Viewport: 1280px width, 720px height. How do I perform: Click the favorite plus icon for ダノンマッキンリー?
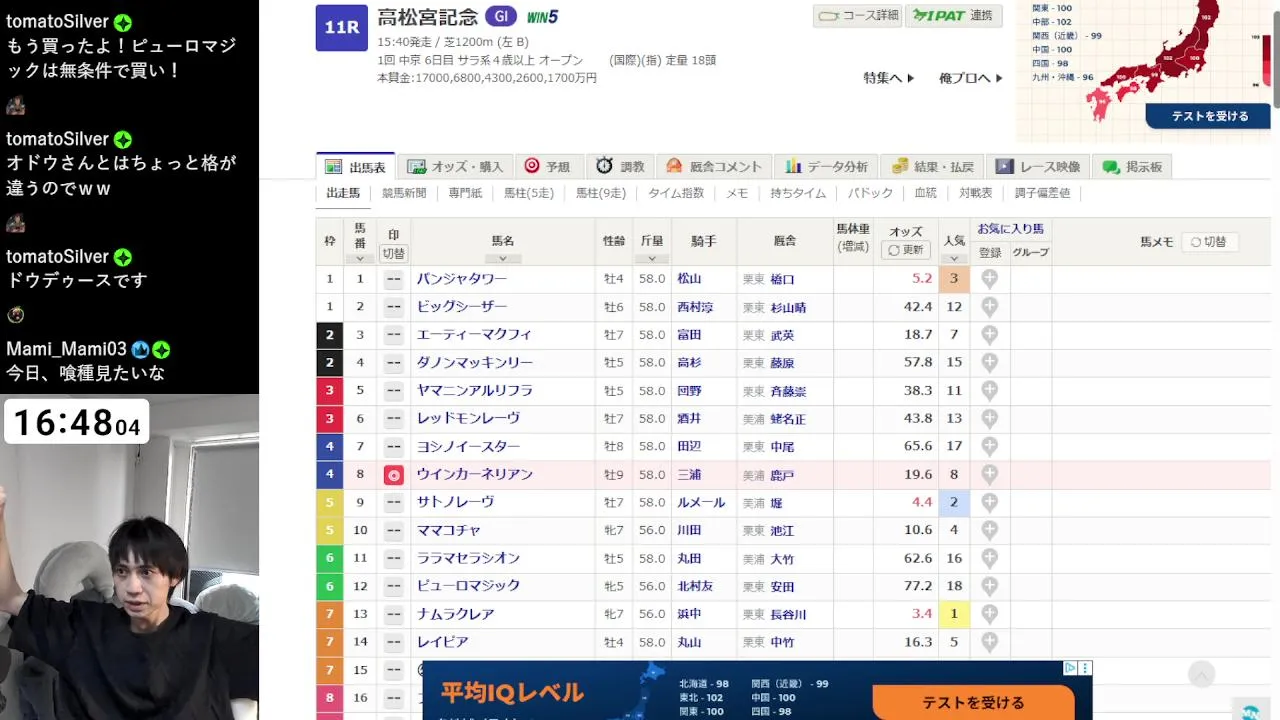(x=989, y=363)
